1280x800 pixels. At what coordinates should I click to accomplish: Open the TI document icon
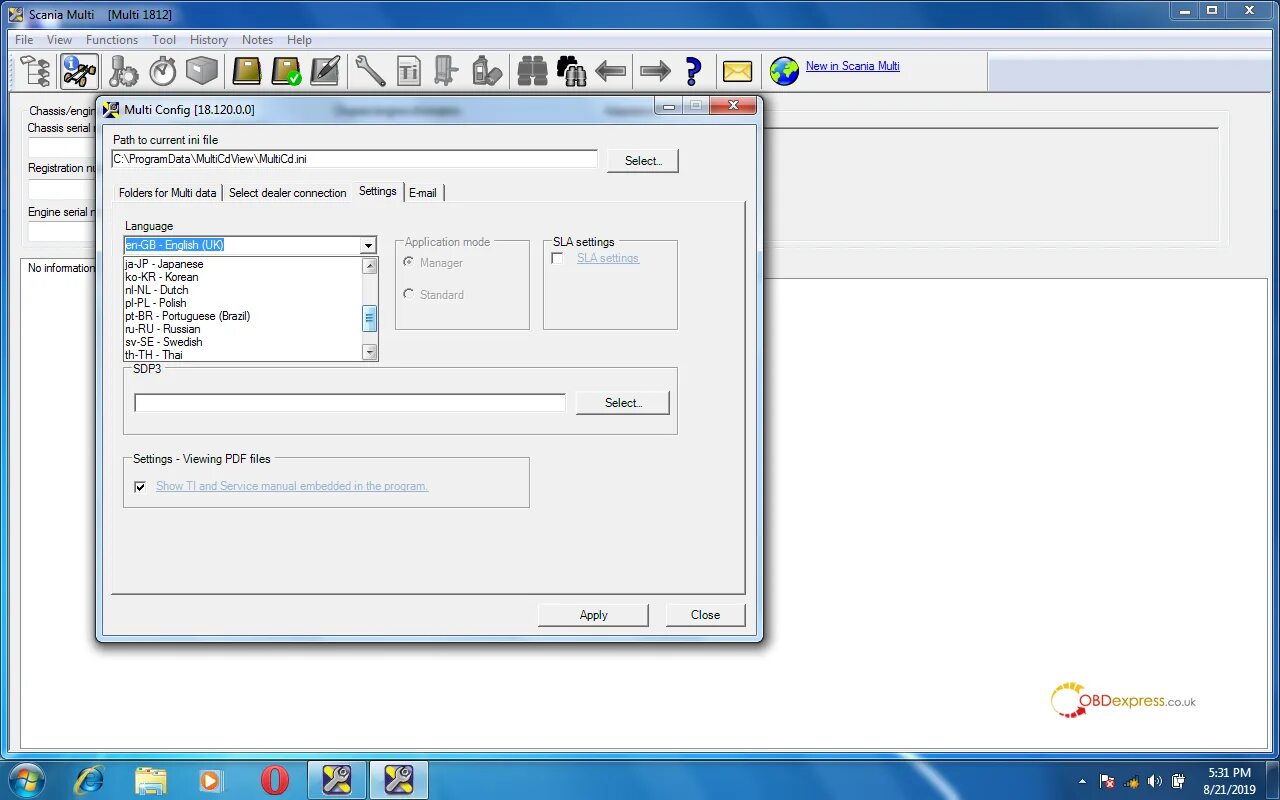coord(409,71)
